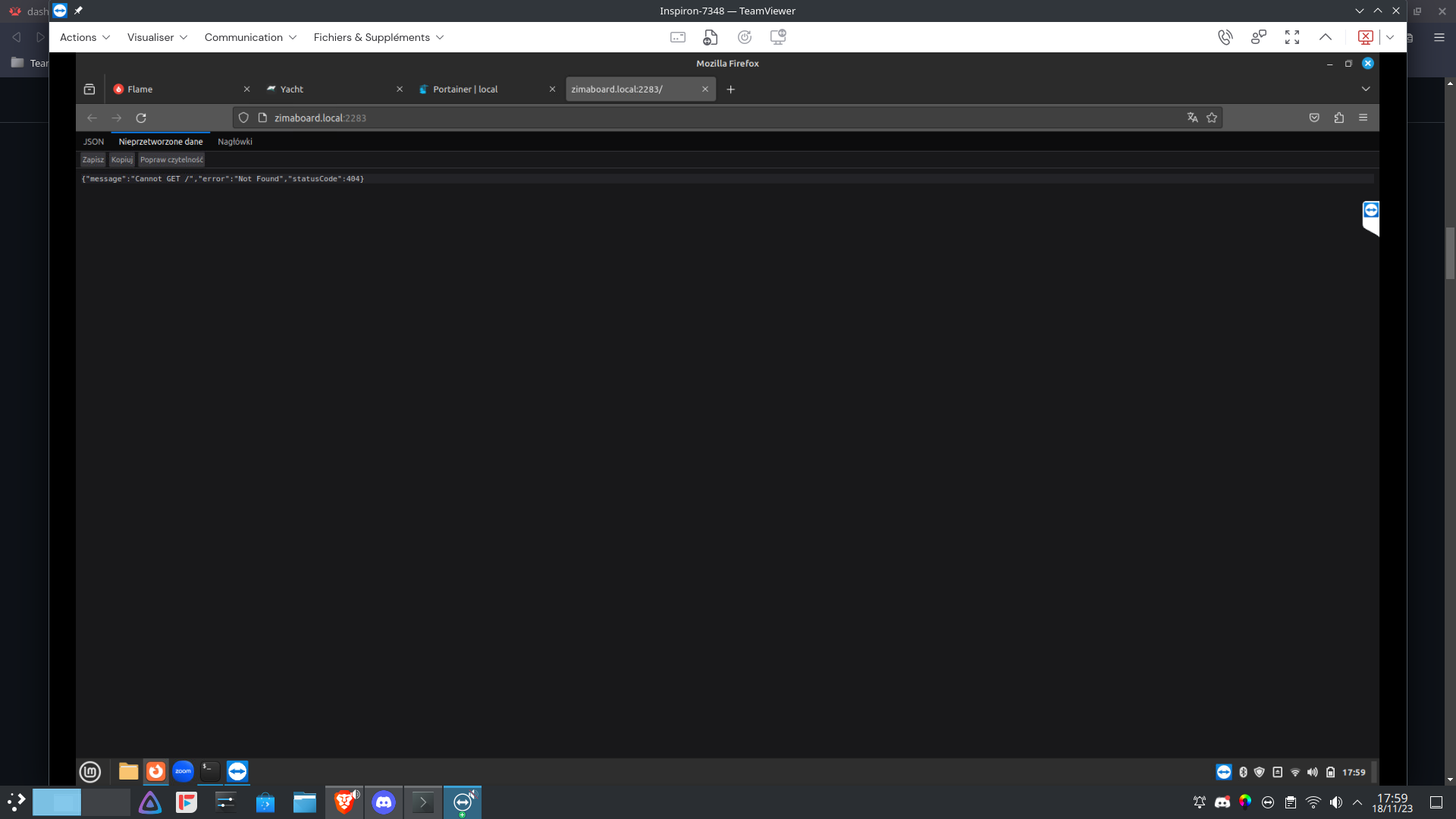Click remote Linux Mint menu button

click(x=90, y=772)
